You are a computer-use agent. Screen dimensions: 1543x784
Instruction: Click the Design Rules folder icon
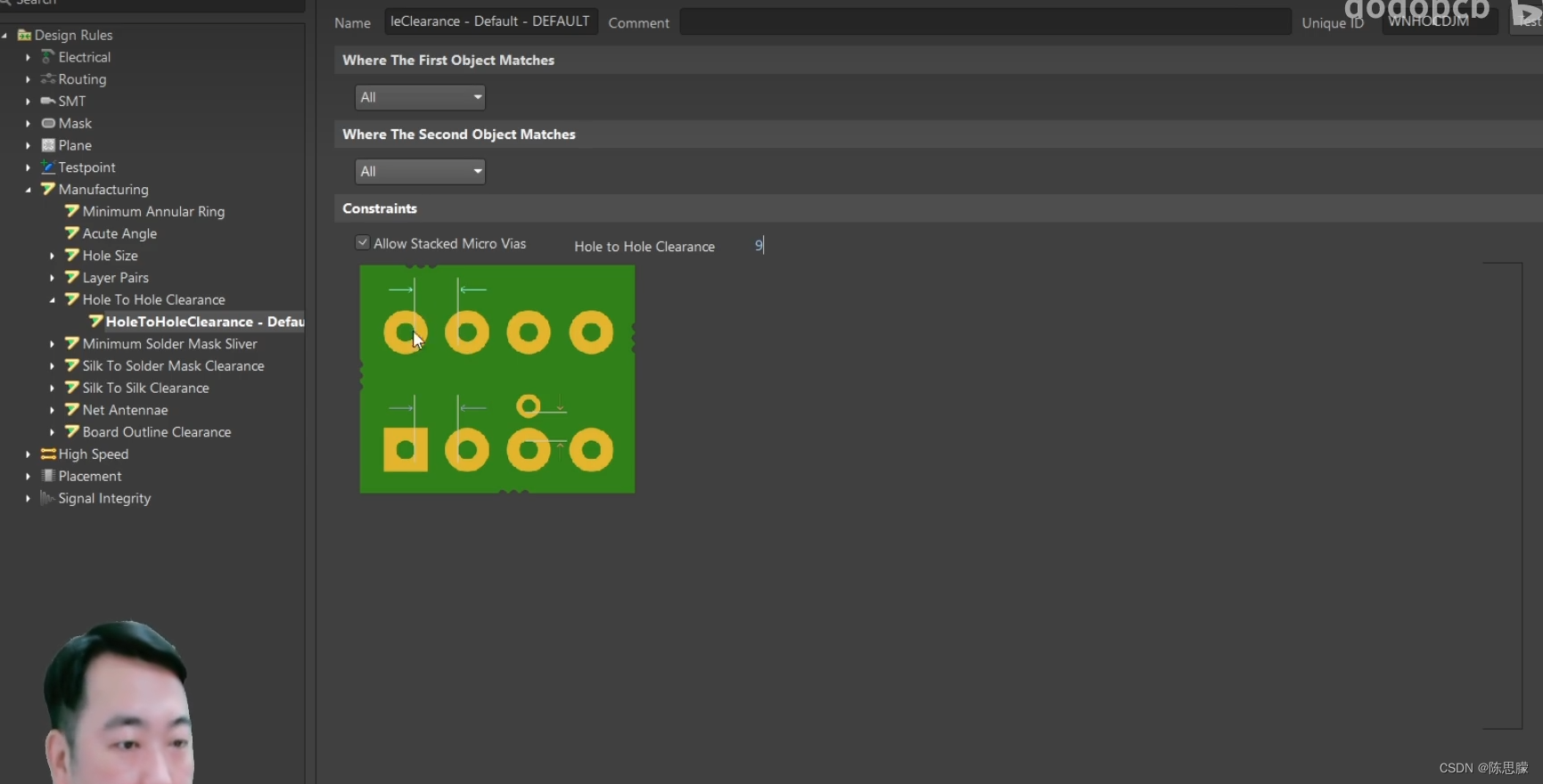tap(24, 35)
